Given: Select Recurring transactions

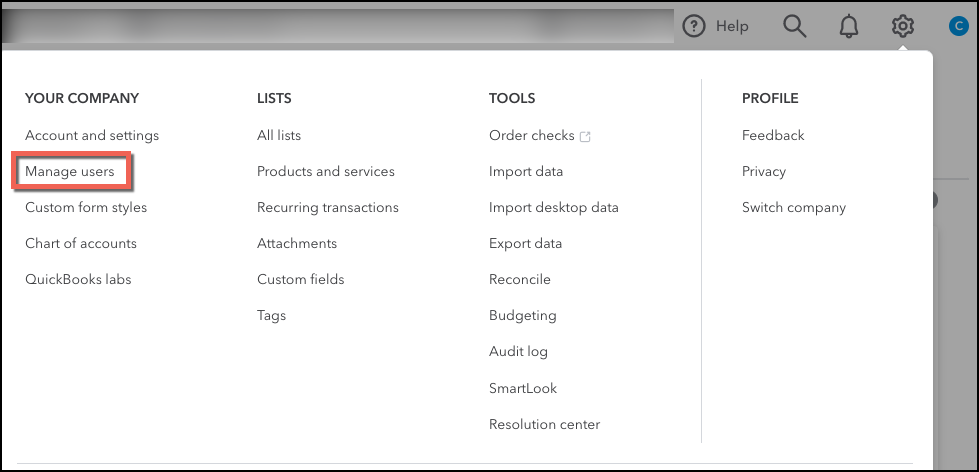Looking at the screenshot, I should point(328,207).
